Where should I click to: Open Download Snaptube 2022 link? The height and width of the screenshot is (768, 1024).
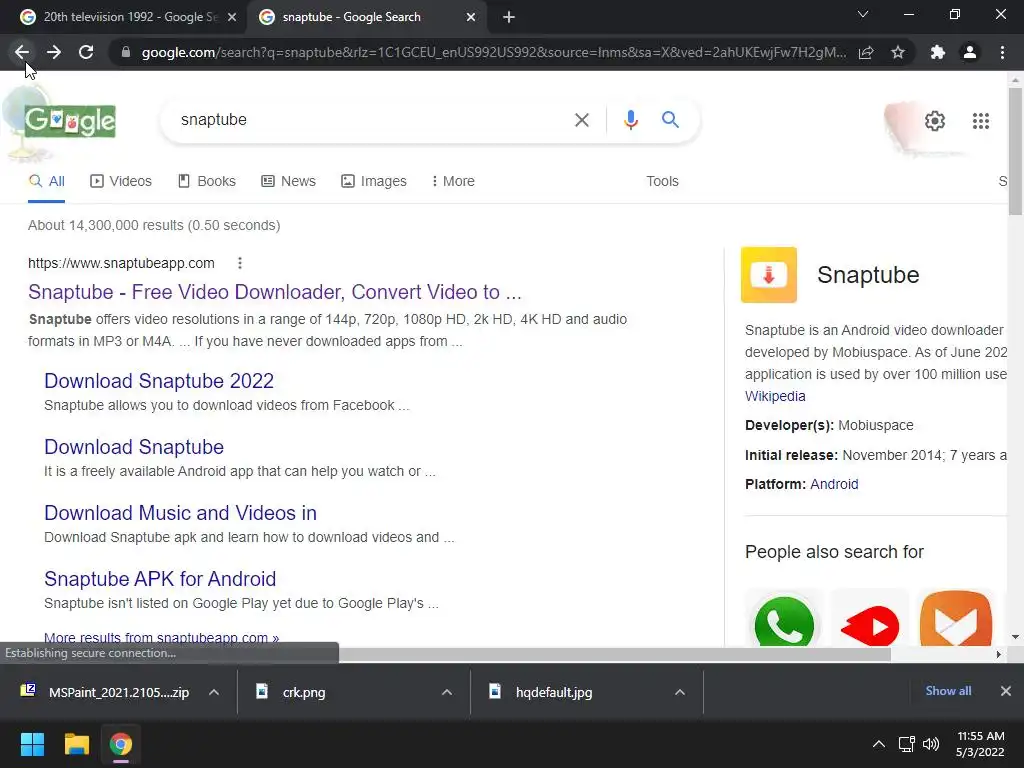(159, 381)
